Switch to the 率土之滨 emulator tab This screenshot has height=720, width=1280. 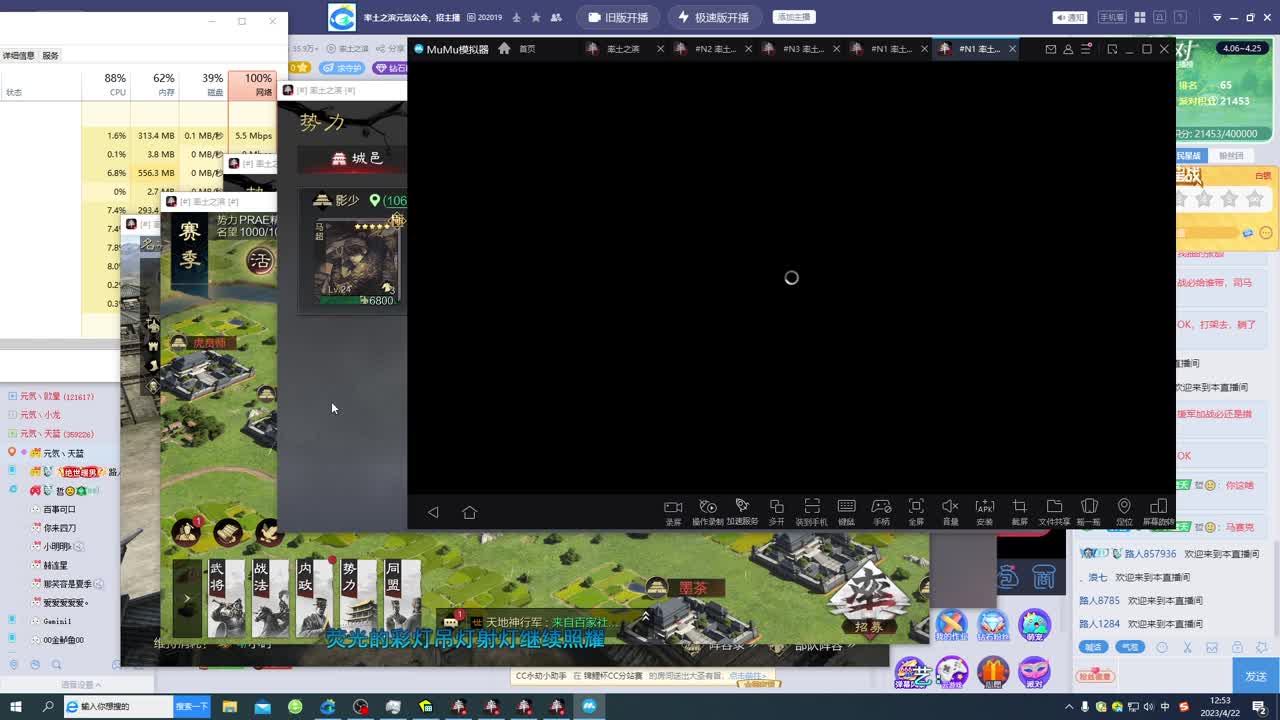coord(622,49)
